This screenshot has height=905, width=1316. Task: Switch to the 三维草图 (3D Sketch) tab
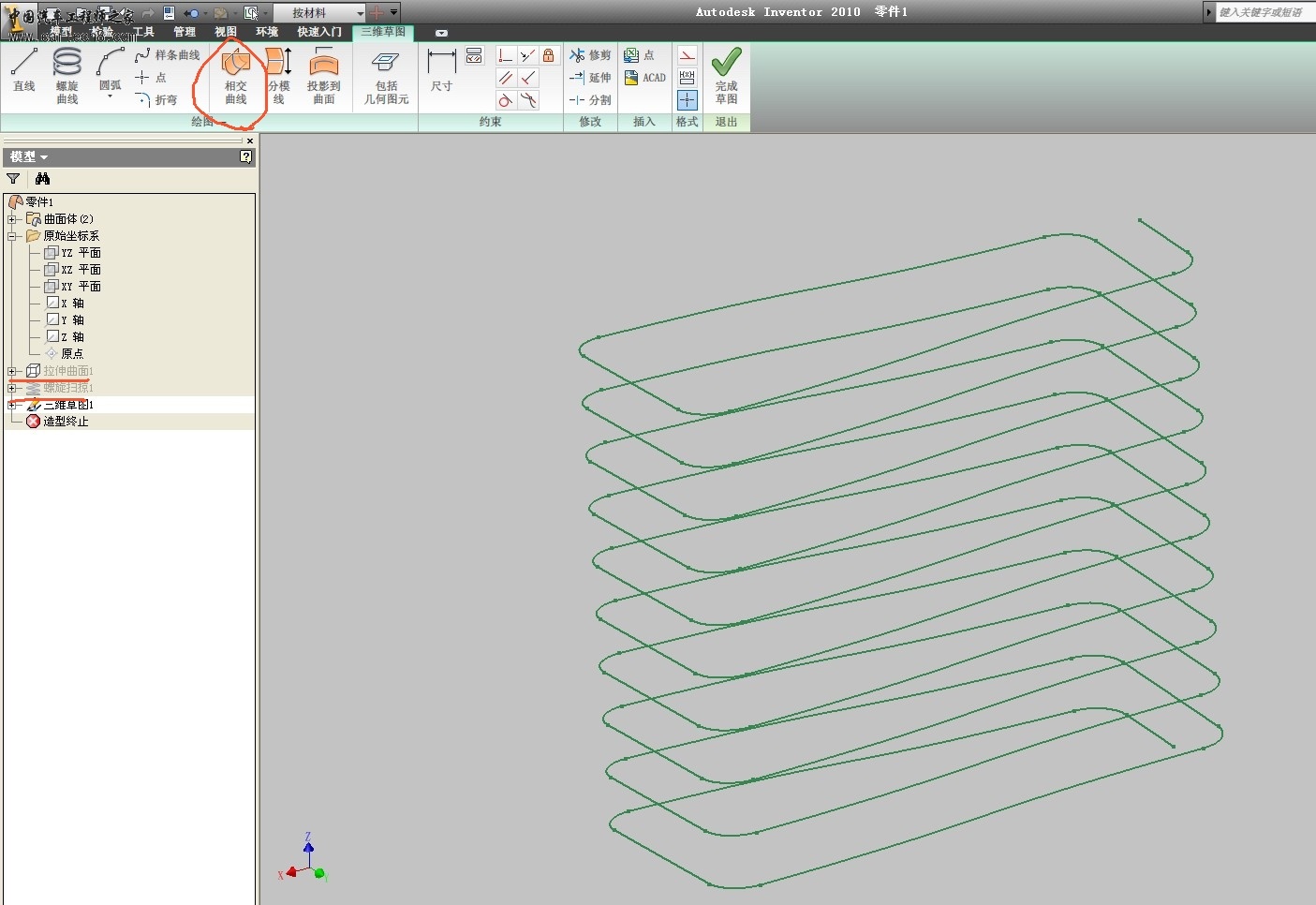[x=384, y=32]
